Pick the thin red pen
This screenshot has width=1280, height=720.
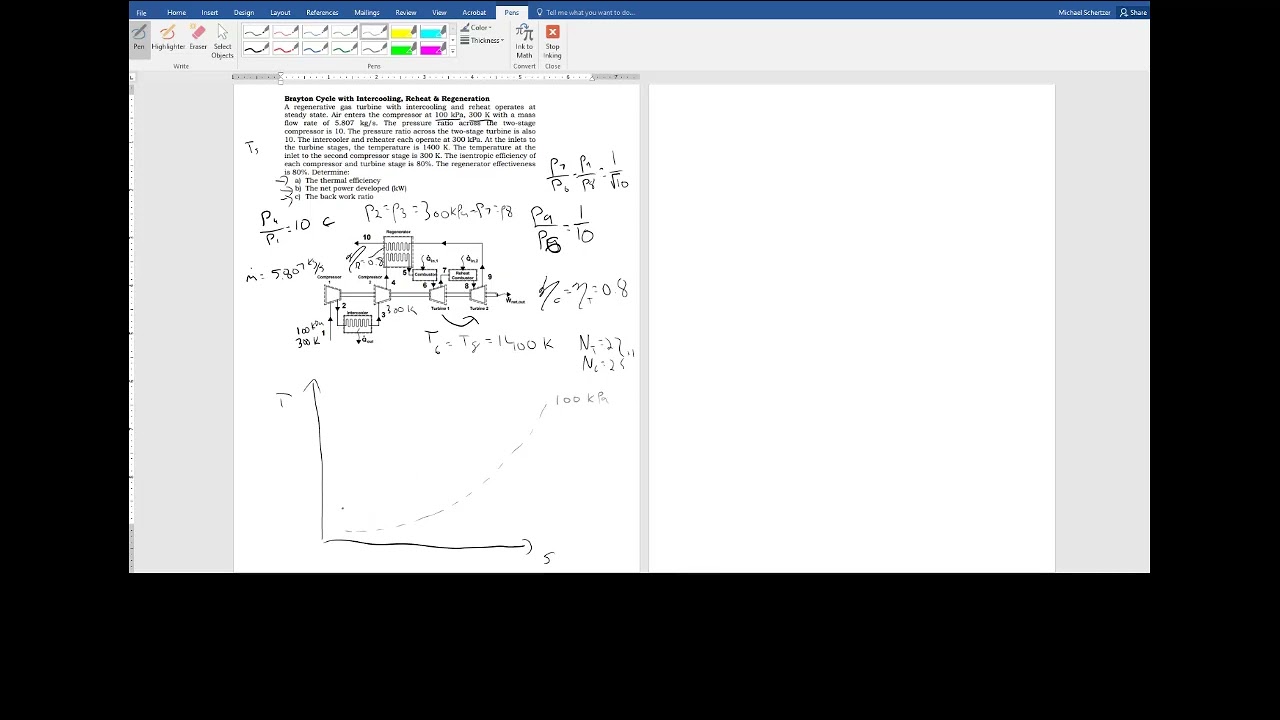[285, 32]
